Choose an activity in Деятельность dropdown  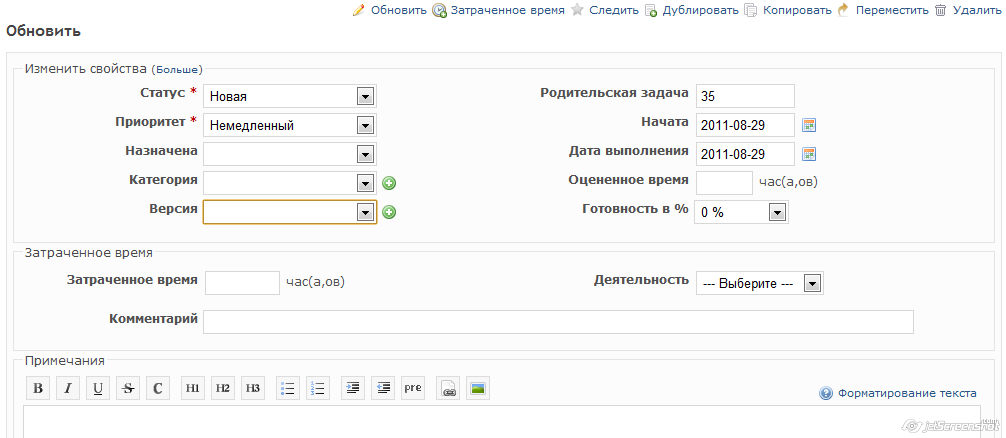coord(760,283)
